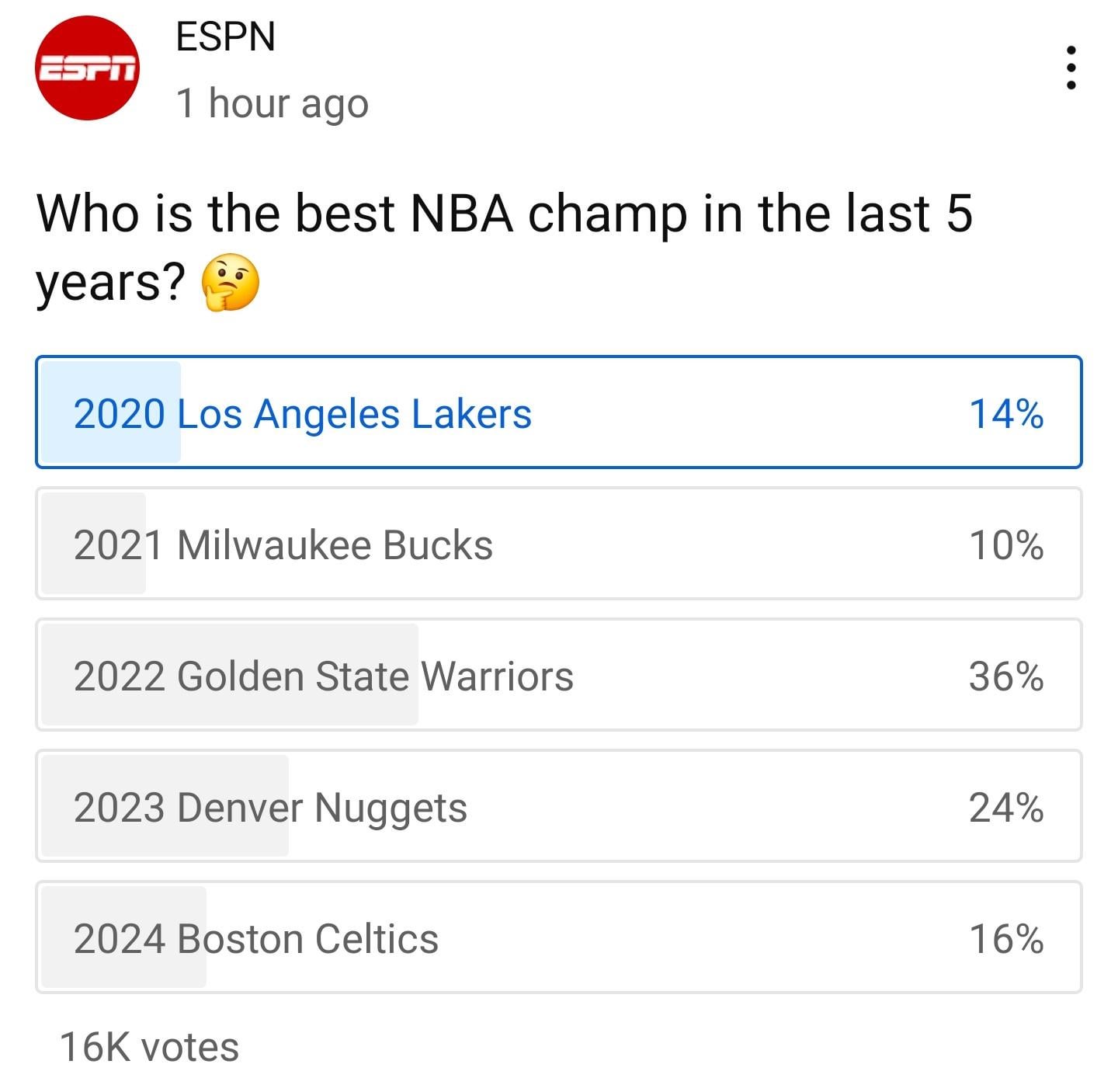This screenshot has width=1118, height=1092.
Task: Tap the ESPN channel avatar logo
Action: [x=88, y=68]
